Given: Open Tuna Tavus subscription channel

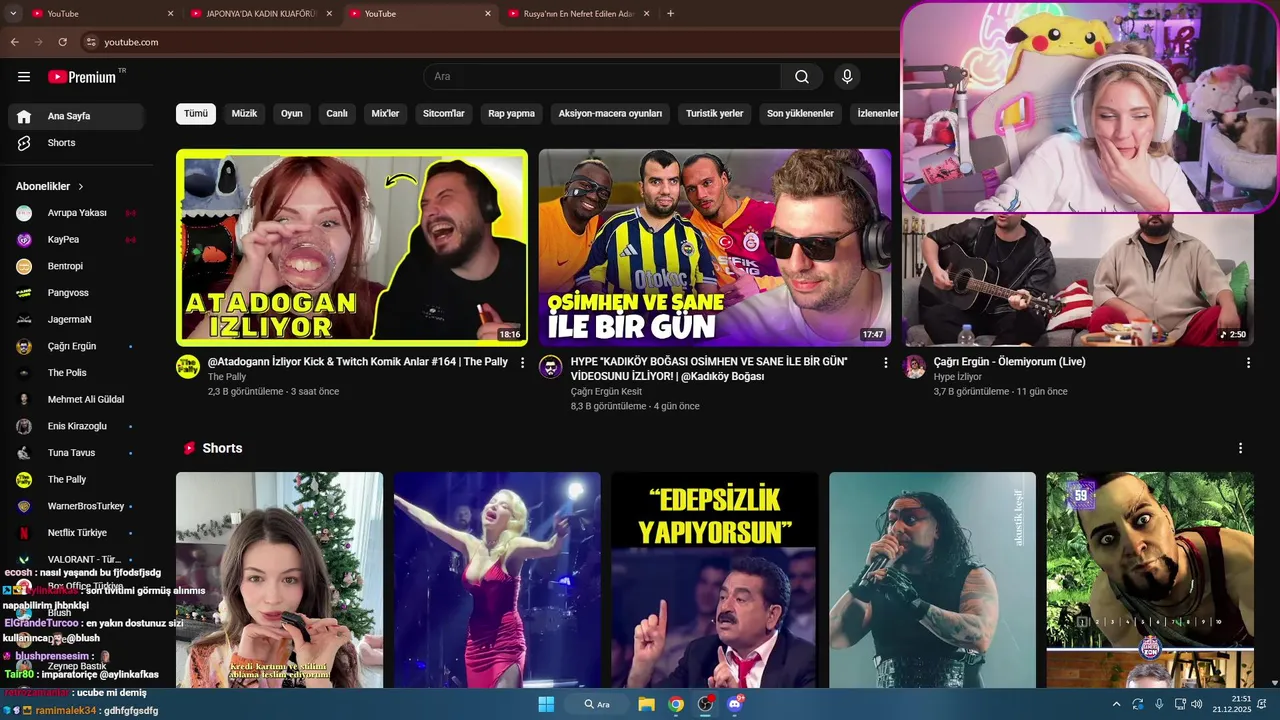Looking at the screenshot, I should coord(77,453).
